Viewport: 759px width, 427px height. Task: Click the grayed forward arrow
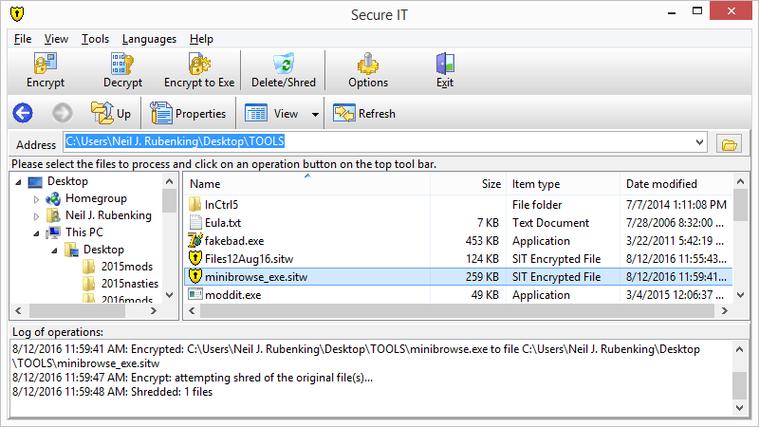pos(62,113)
